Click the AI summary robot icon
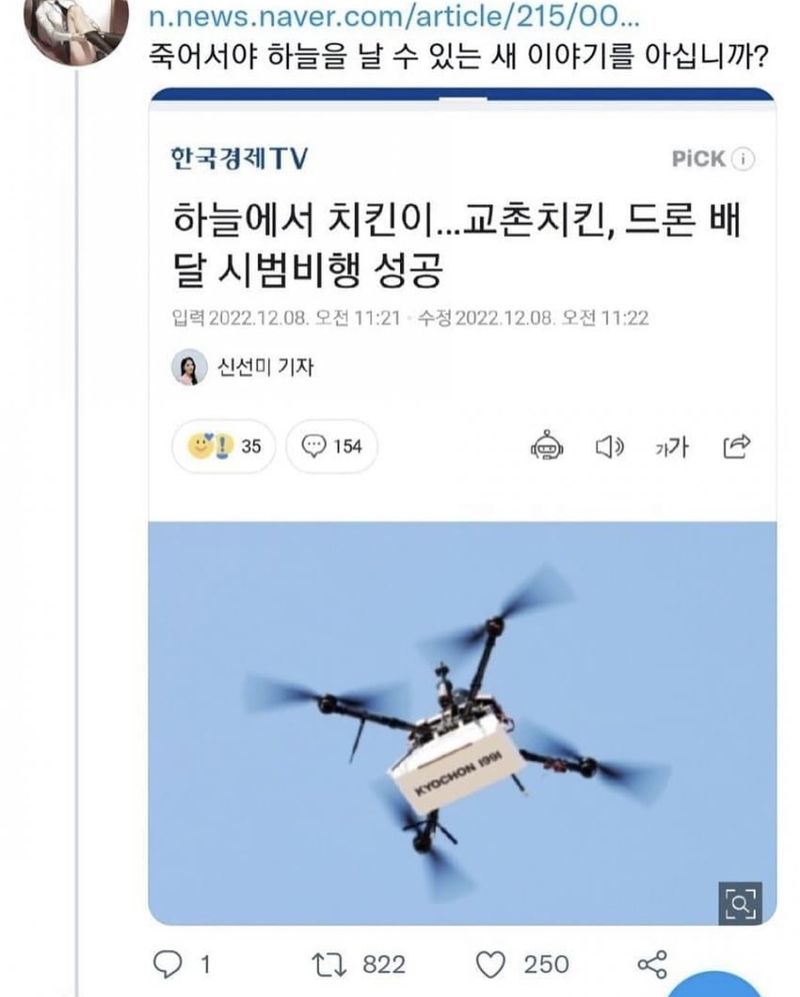 pyautogui.click(x=547, y=446)
